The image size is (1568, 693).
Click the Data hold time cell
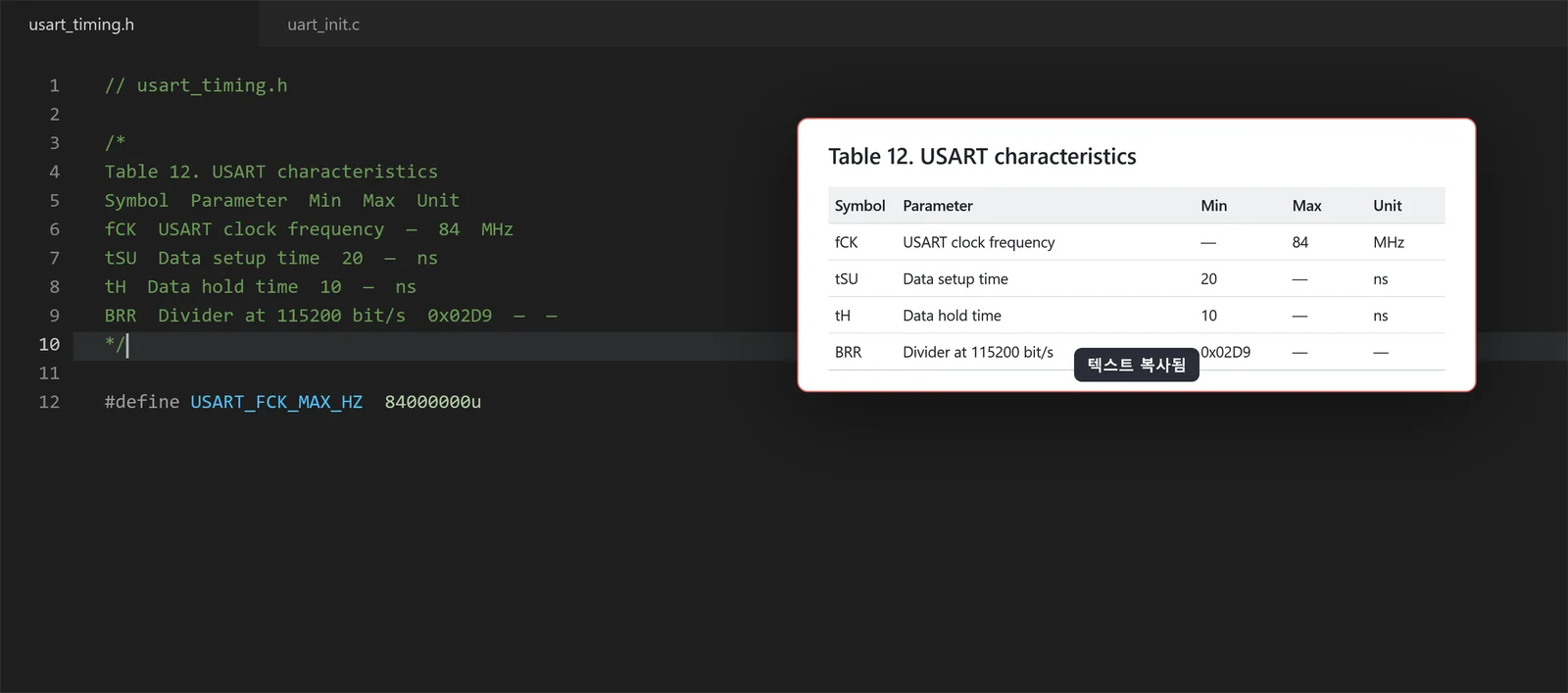[x=952, y=316]
